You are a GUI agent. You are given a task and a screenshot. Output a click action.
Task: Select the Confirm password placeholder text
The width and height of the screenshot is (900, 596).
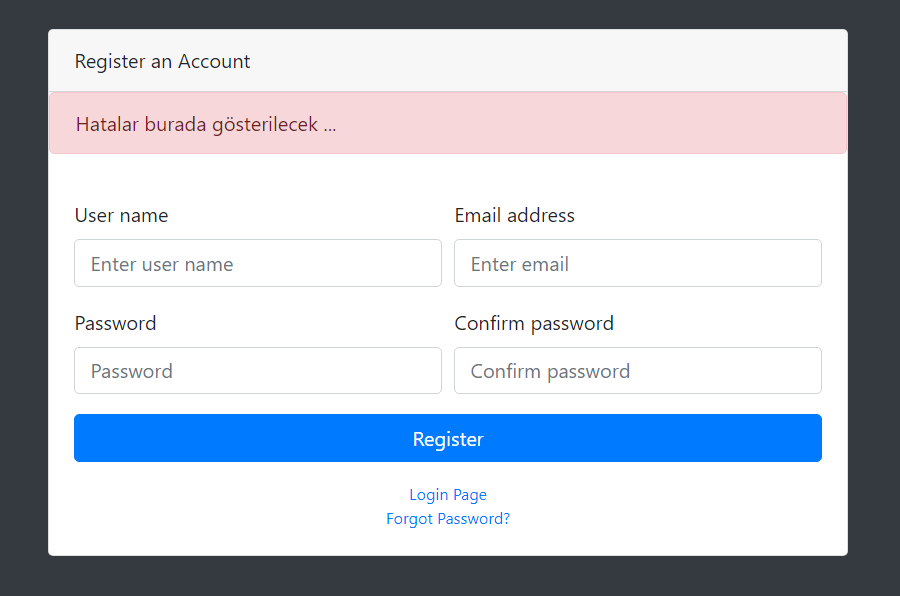point(550,371)
